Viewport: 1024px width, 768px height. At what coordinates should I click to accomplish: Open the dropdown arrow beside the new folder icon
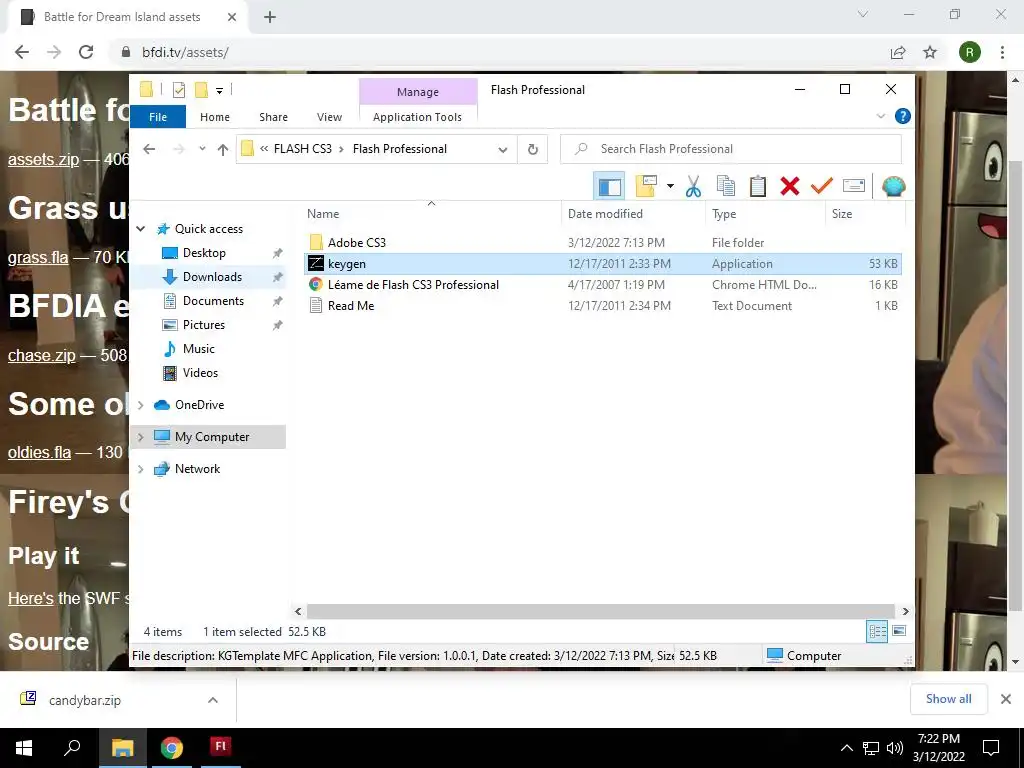point(670,187)
